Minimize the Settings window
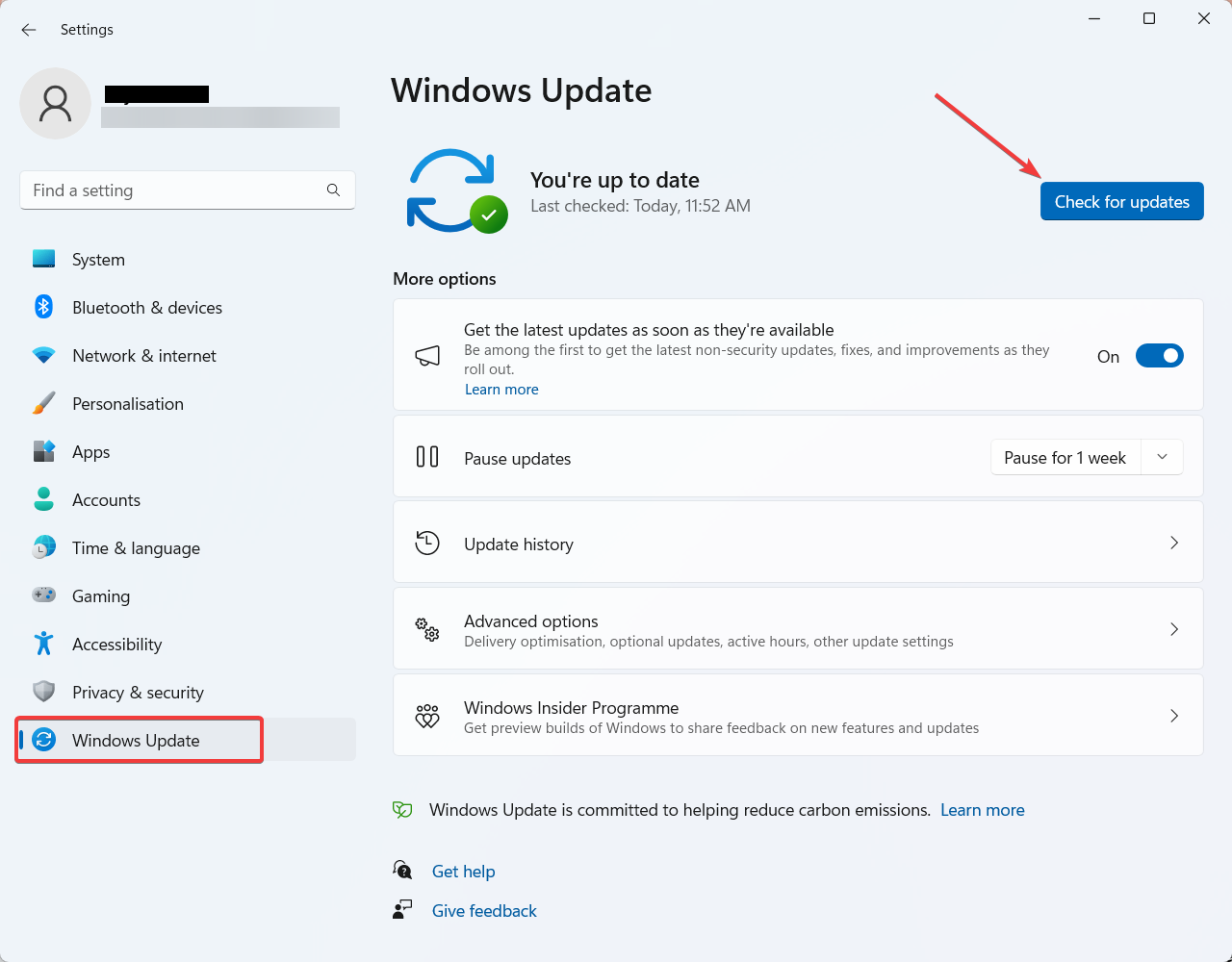Viewport: 1232px width, 962px height. pyautogui.click(x=1094, y=18)
